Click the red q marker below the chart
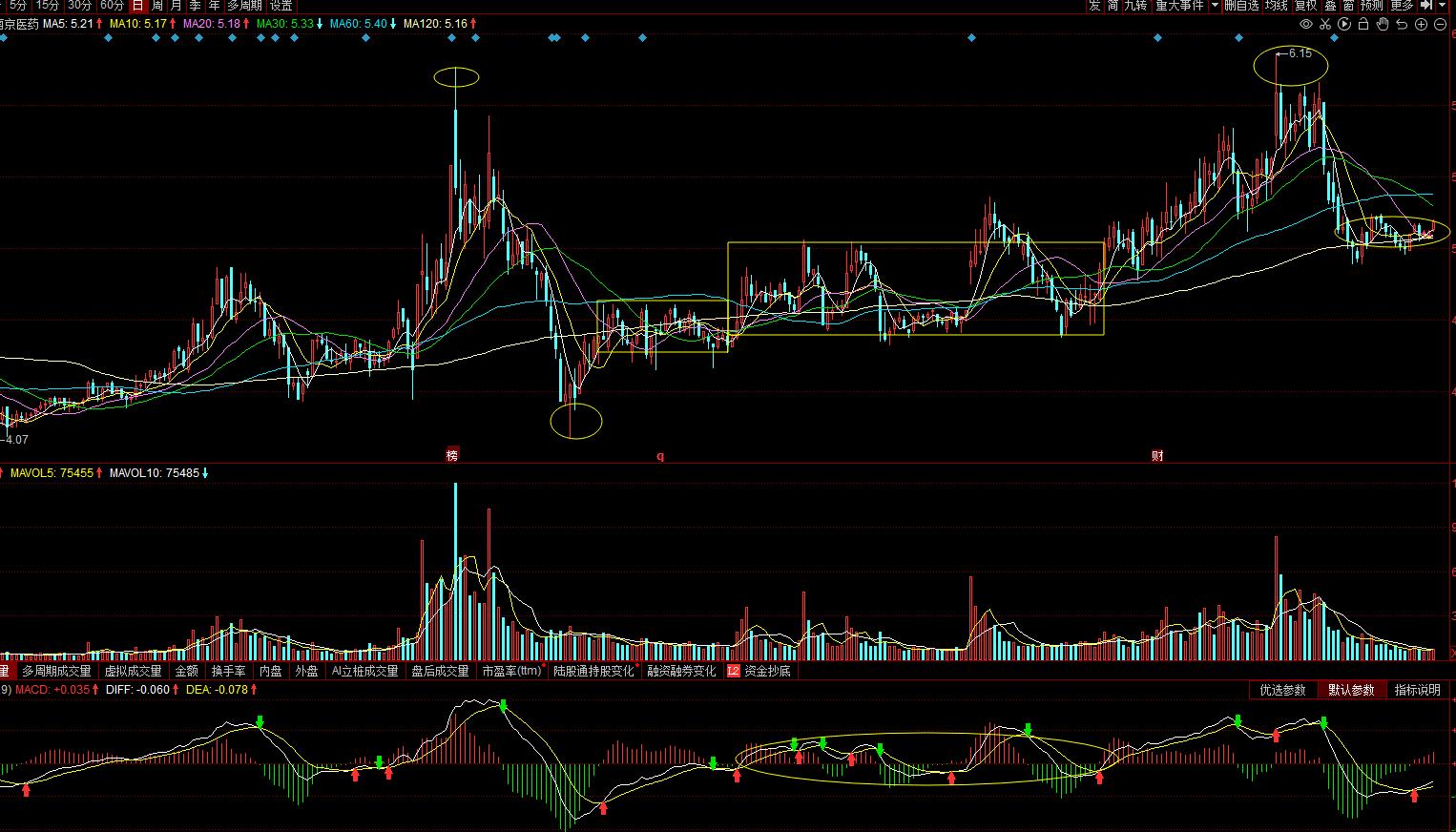1456x832 pixels. point(659,456)
